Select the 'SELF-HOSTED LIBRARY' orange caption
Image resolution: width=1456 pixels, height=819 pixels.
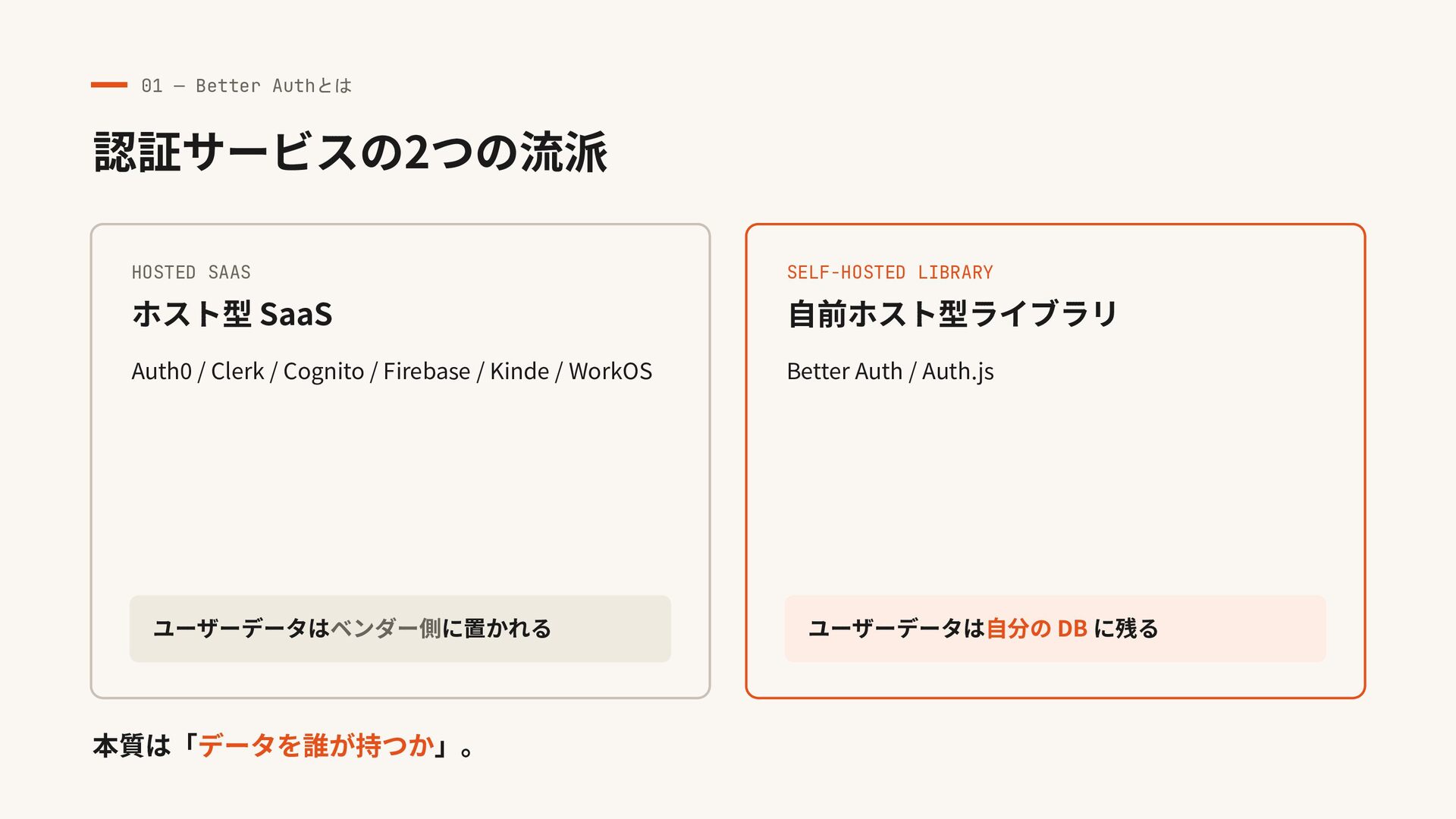click(x=890, y=272)
